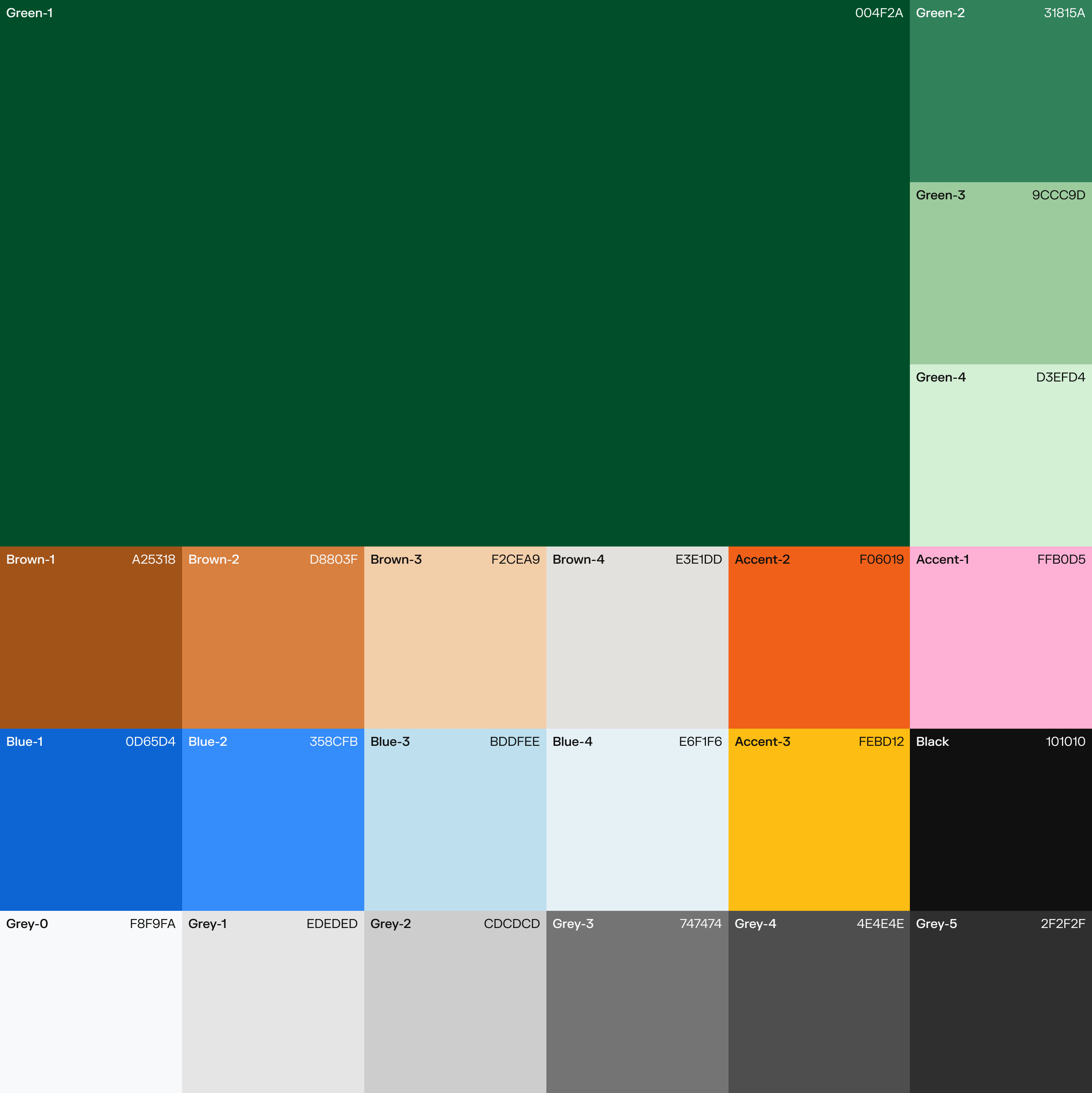
Task: Select the orange Accent-2 swatch
Action: pos(819,637)
